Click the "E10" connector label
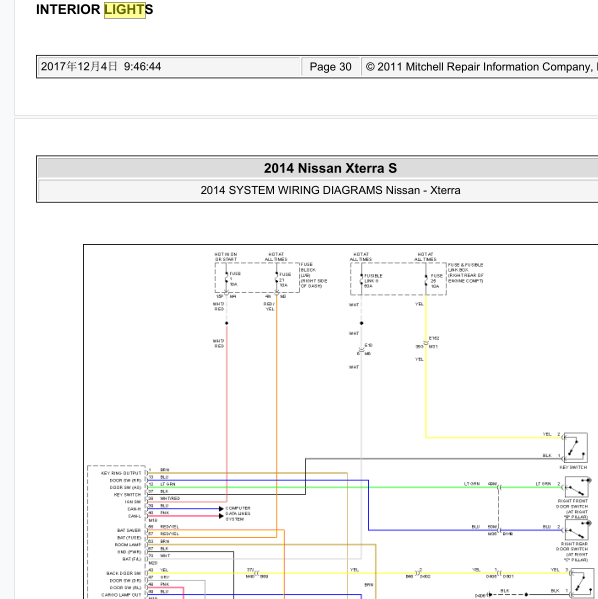 click(x=368, y=345)
